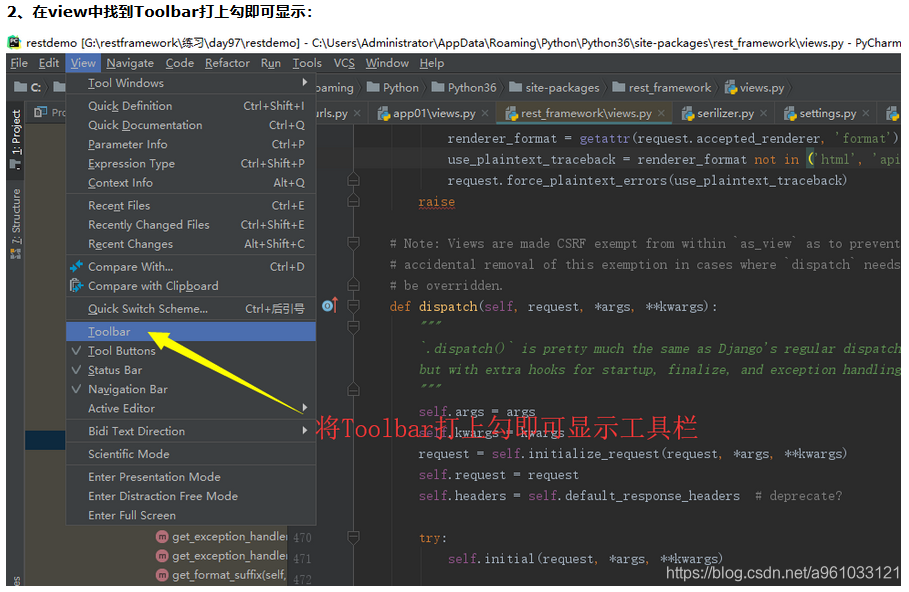Expand the Bidi Text Direction submenu
This screenshot has width=909, height=592.
(x=191, y=431)
